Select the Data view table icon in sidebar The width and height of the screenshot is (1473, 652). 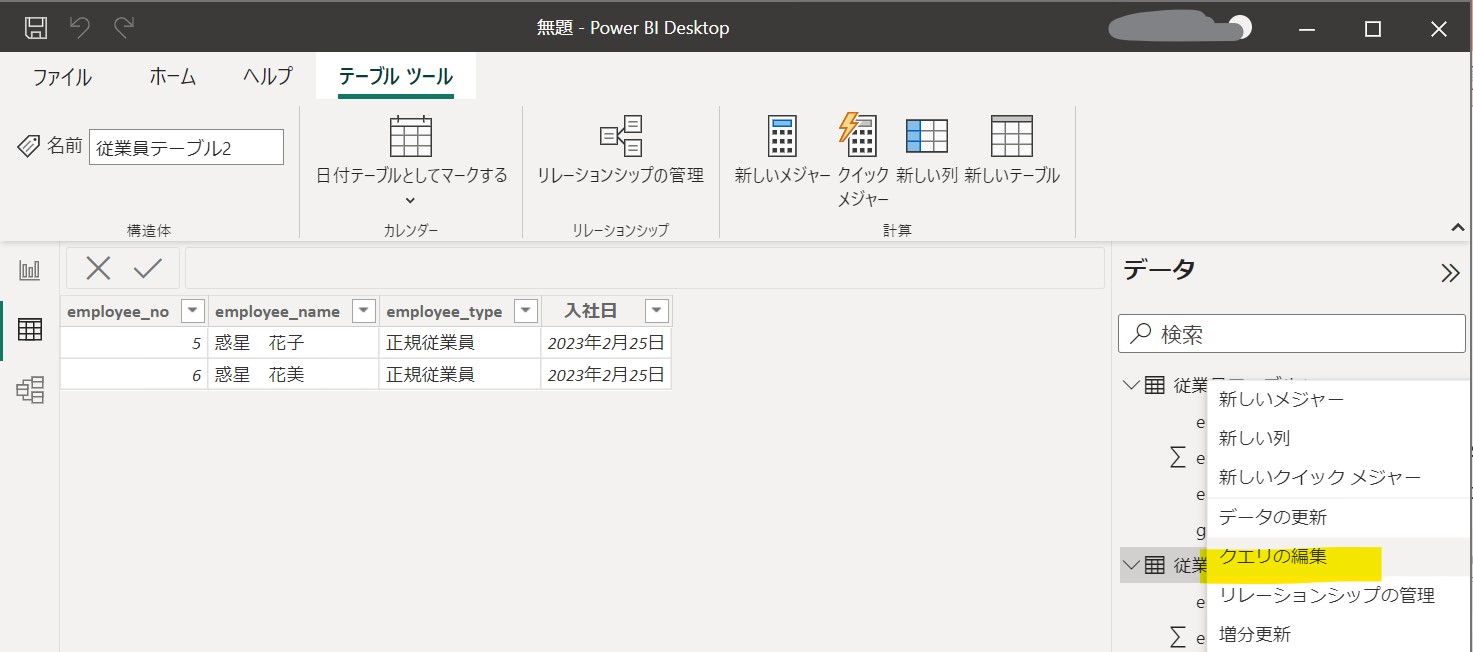pyautogui.click(x=30, y=329)
